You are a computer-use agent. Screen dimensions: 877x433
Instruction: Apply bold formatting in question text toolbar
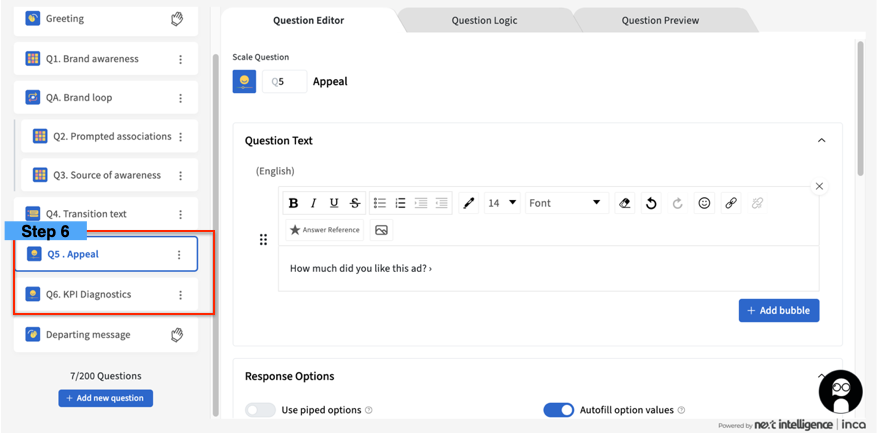[x=293, y=203]
